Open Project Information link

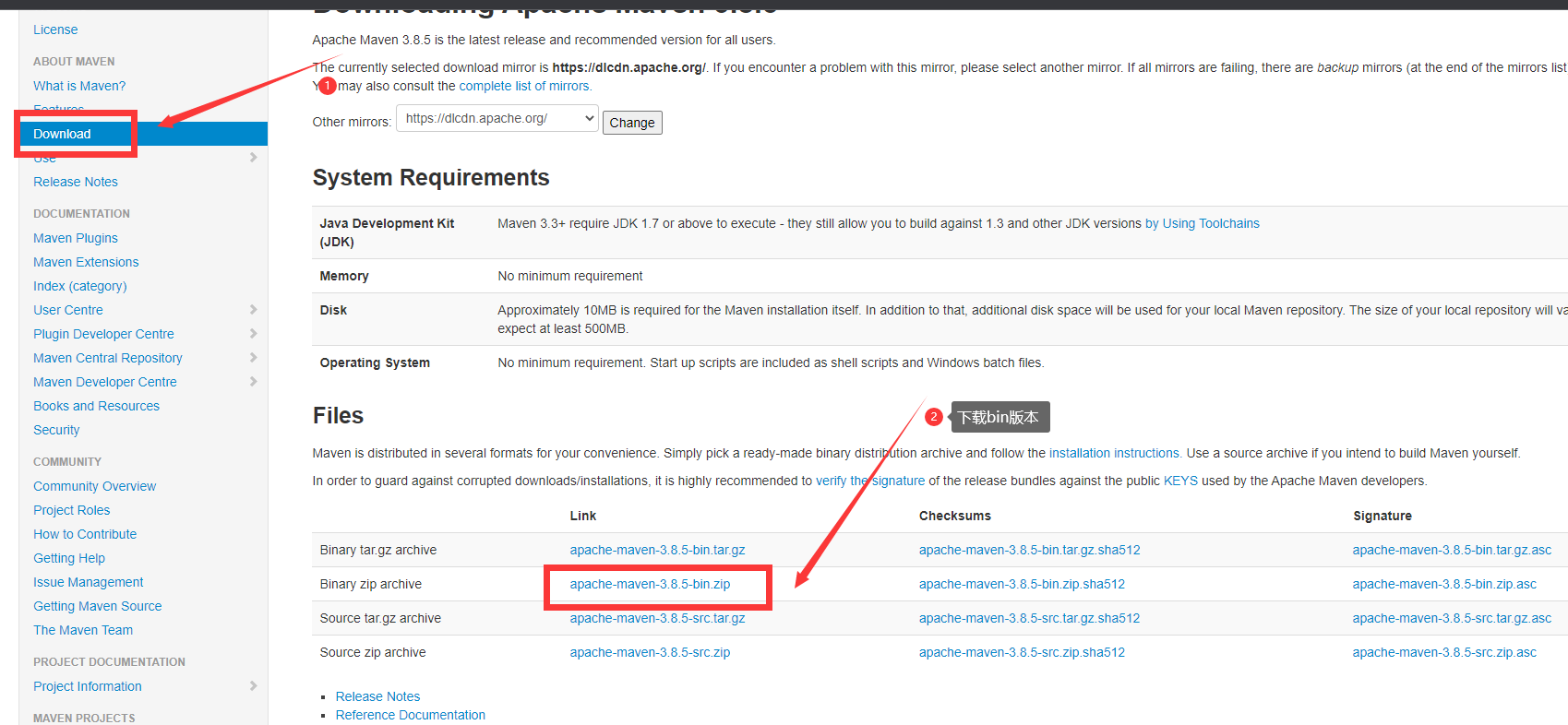88,686
